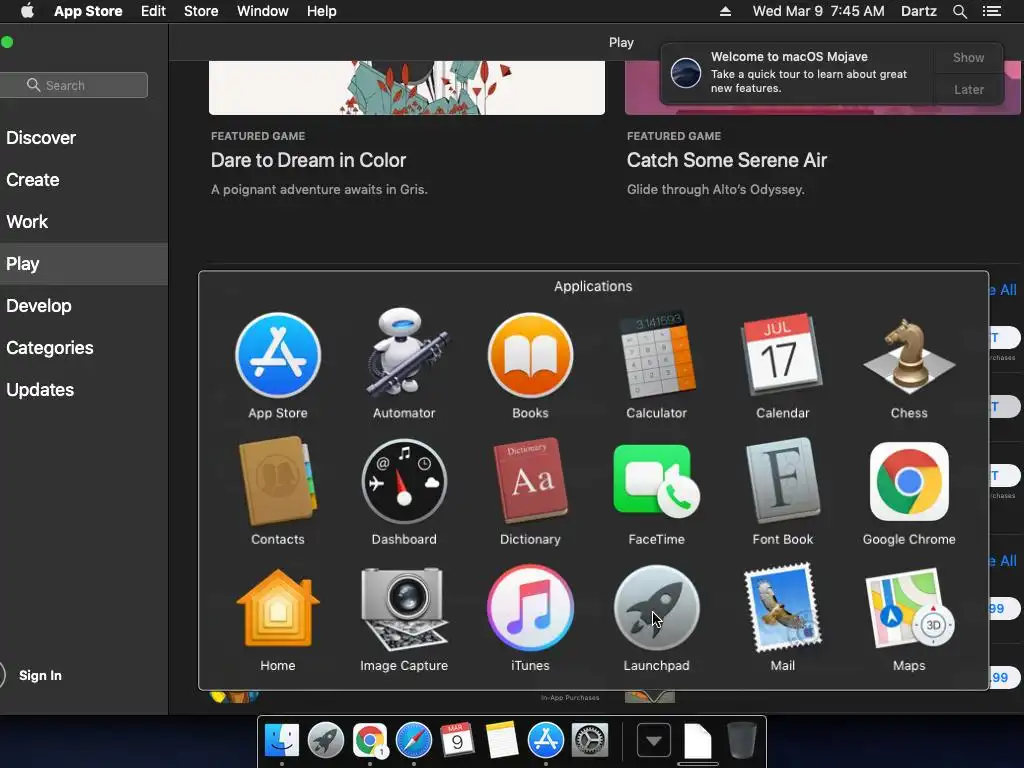This screenshot has height=768, width=1024.
Task: Open the Edit menu
Action: tap(153, 11)
